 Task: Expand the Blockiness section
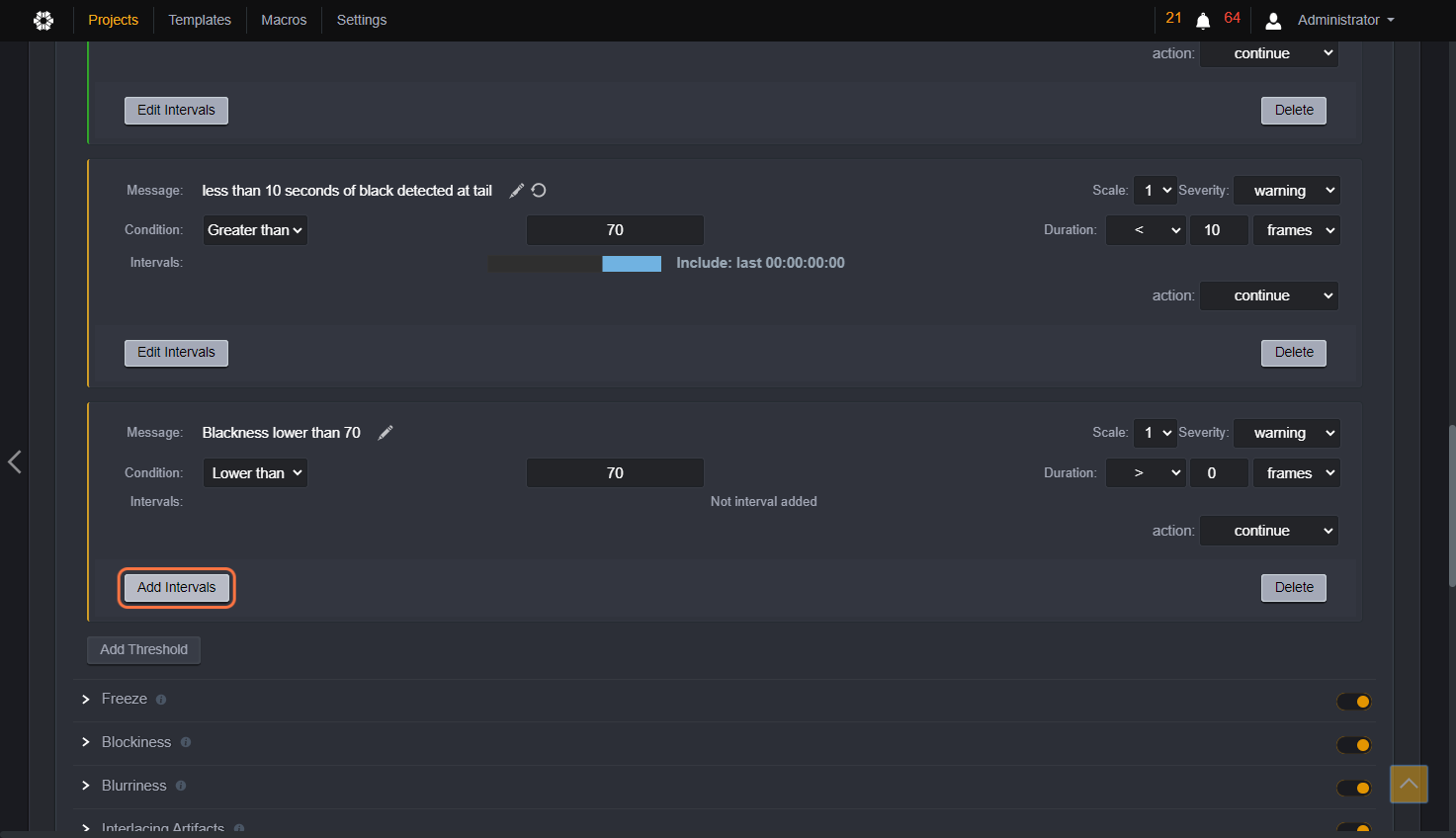pos(86,742)
